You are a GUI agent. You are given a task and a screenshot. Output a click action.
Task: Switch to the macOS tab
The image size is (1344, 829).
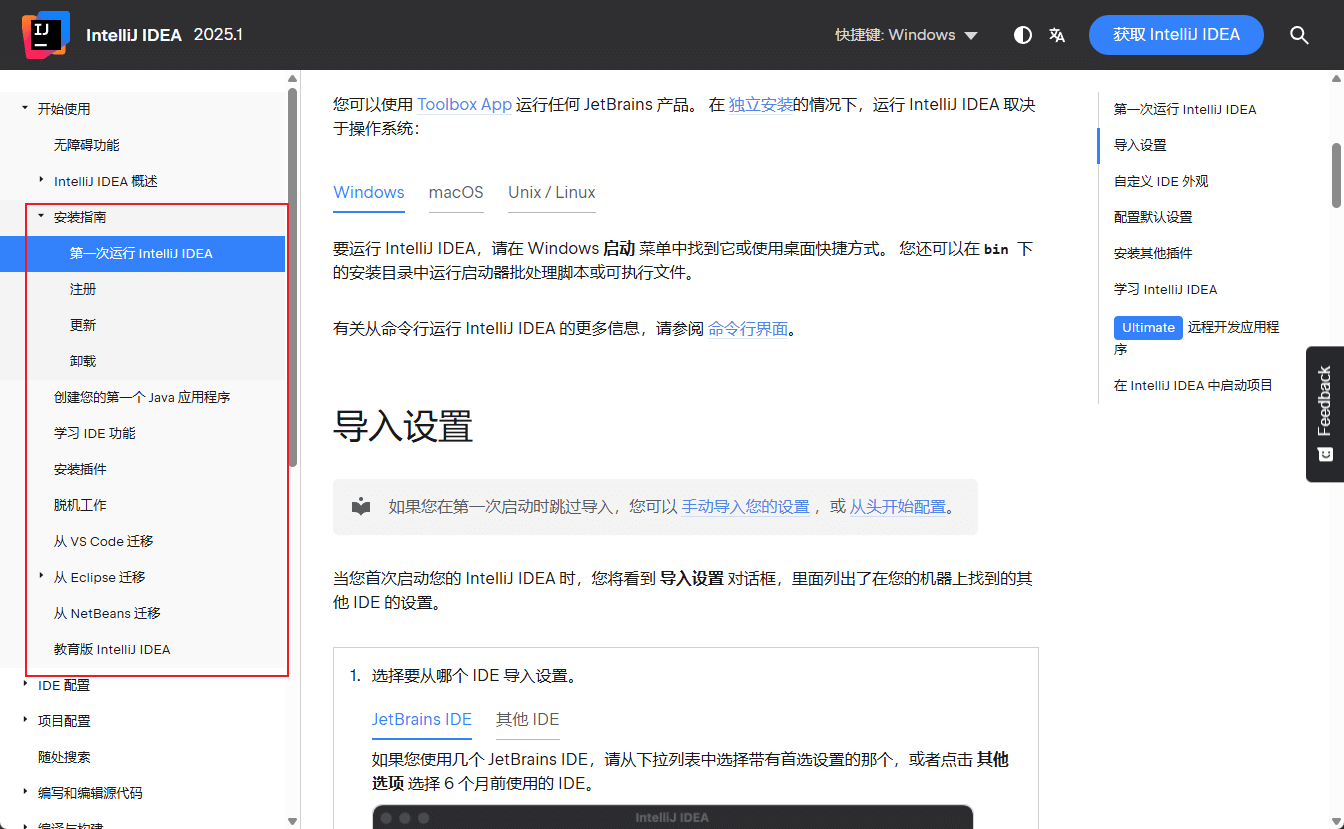456,192
